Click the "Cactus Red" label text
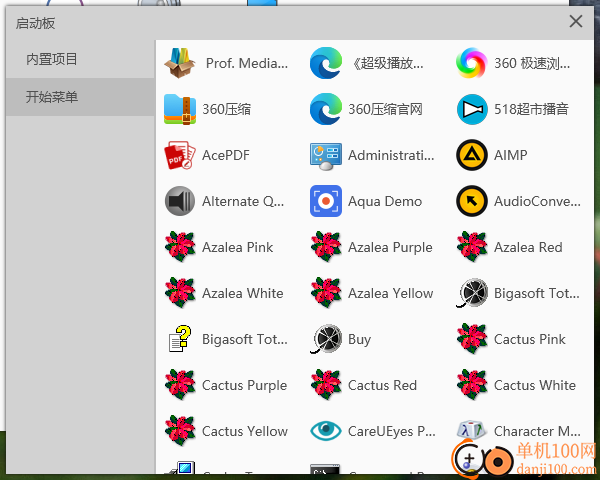 tap(382, 385)
